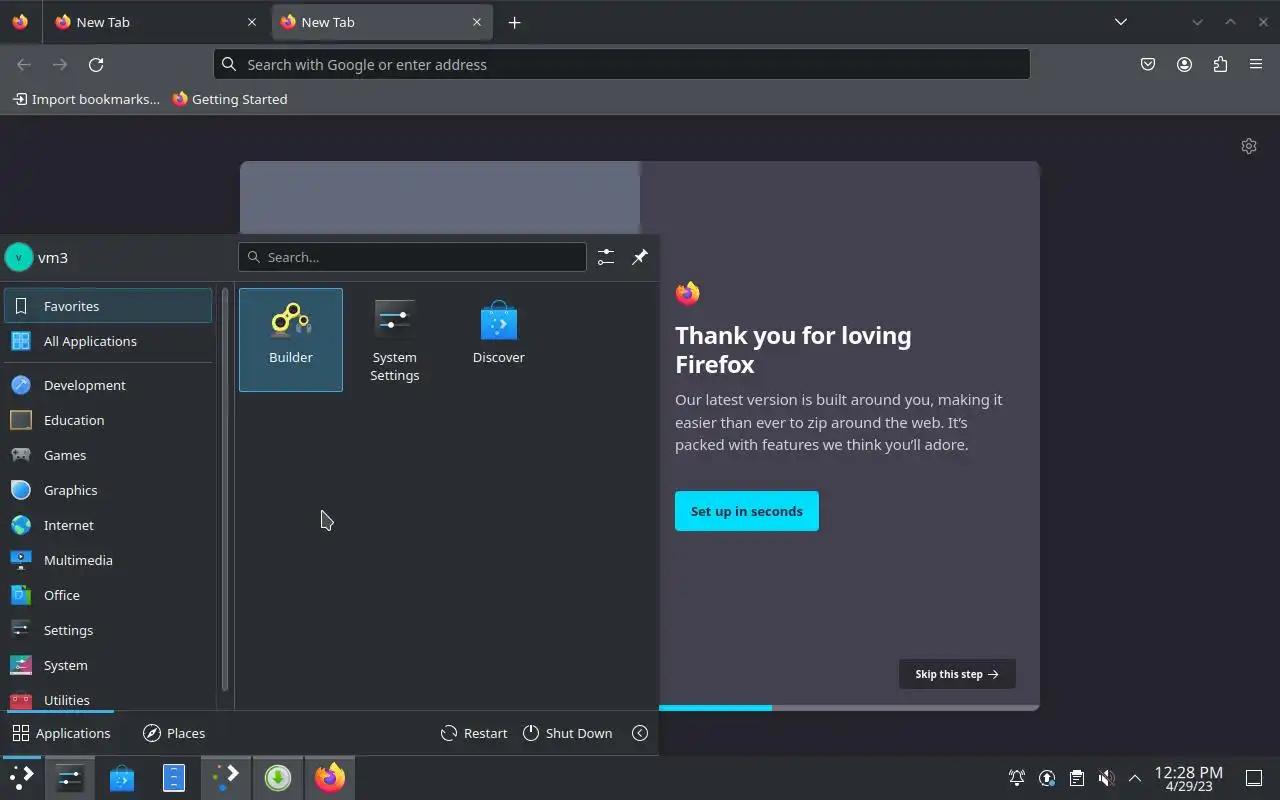Open KDE application launcher in taskbar
This screenshot has height=800, width=1280.
coord(21,778)
